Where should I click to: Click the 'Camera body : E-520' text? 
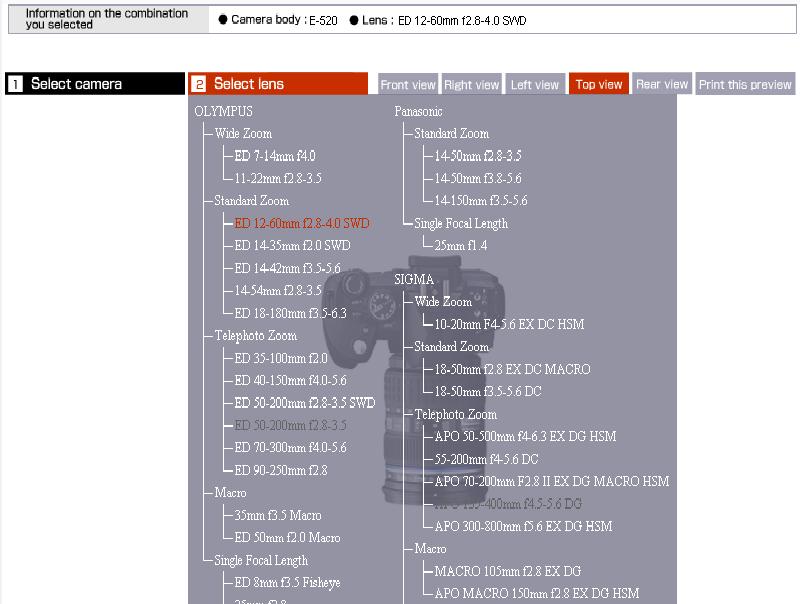pyautogui.click(x=278, y=20)
